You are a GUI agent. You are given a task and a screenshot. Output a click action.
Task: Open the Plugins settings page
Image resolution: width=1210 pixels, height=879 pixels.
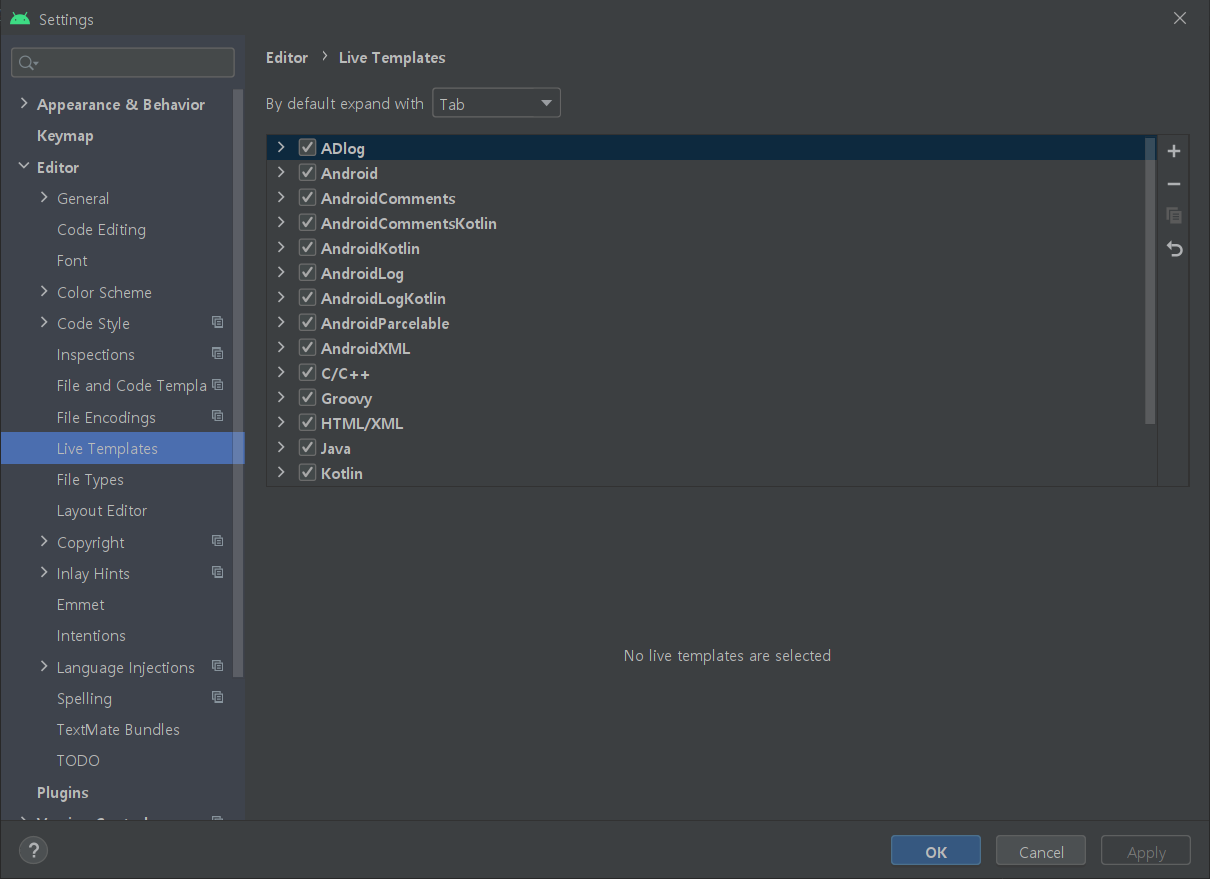click(x=63, y=793)
